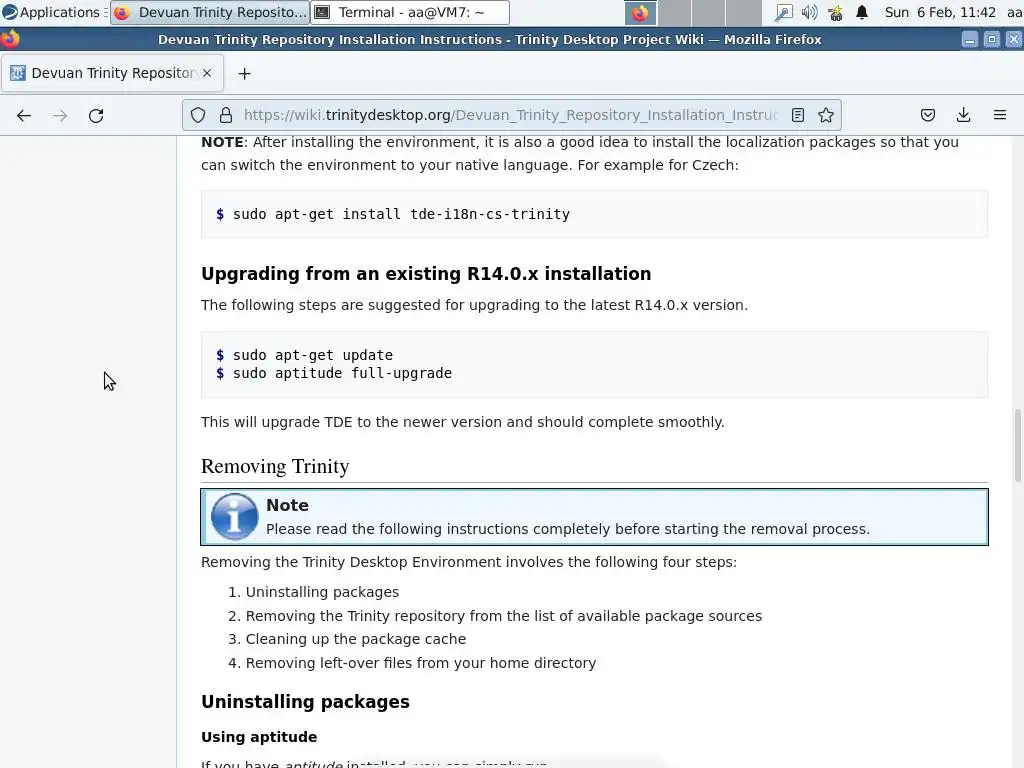Open the Firefox hamburger menu

pos(999,115)
